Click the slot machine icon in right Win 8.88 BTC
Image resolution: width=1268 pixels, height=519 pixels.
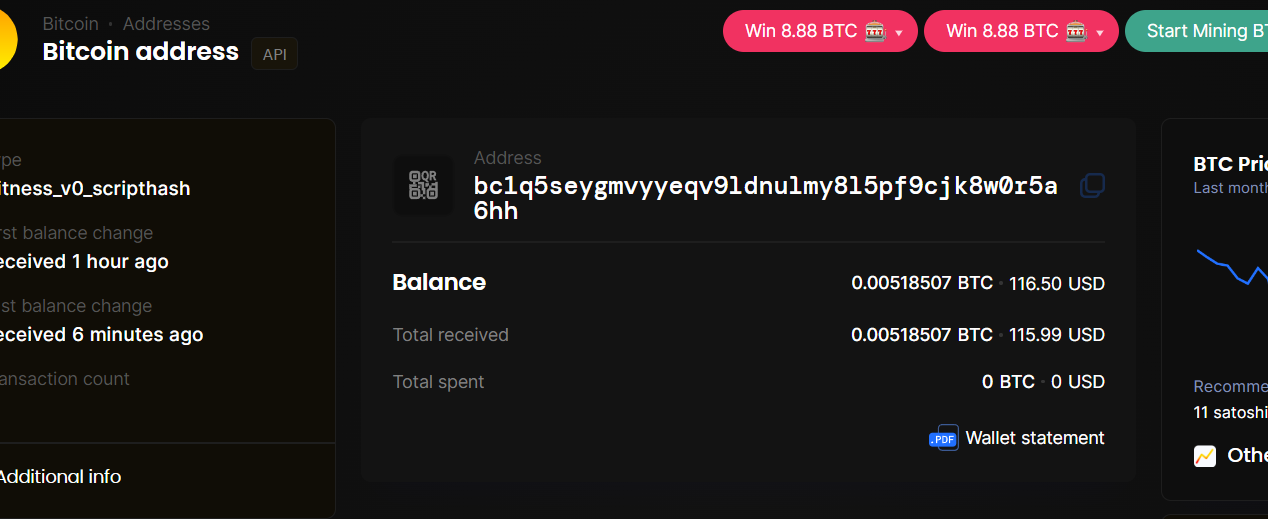(1075, 31)
